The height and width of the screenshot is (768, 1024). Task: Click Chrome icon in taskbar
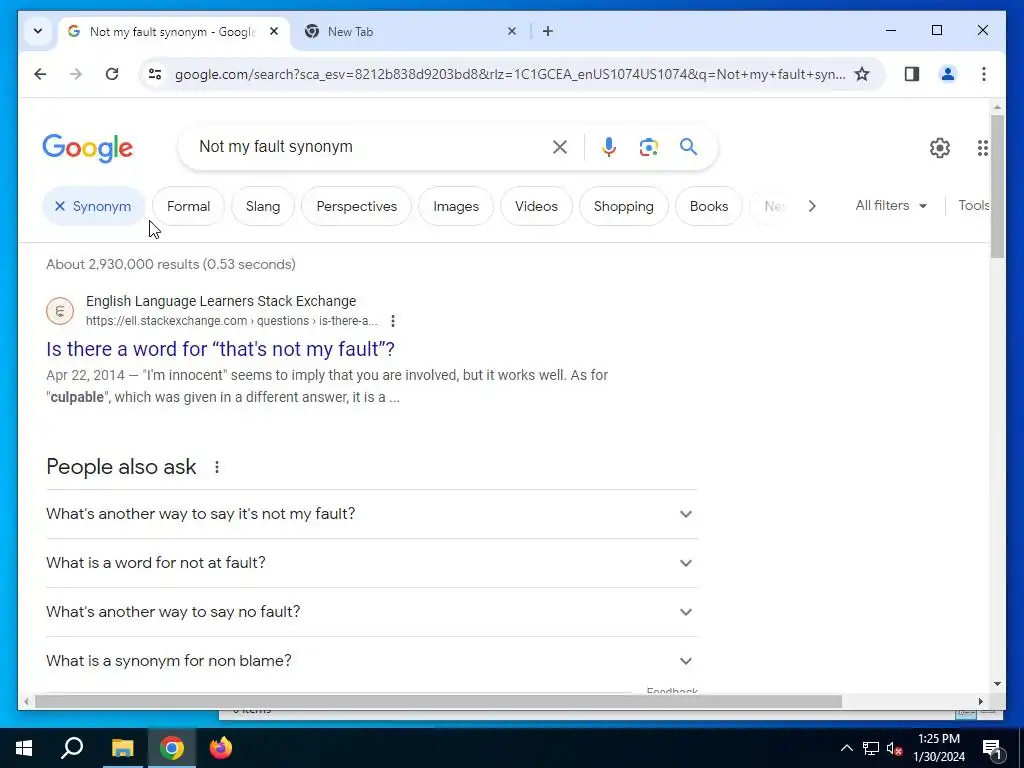pos(172,748)
